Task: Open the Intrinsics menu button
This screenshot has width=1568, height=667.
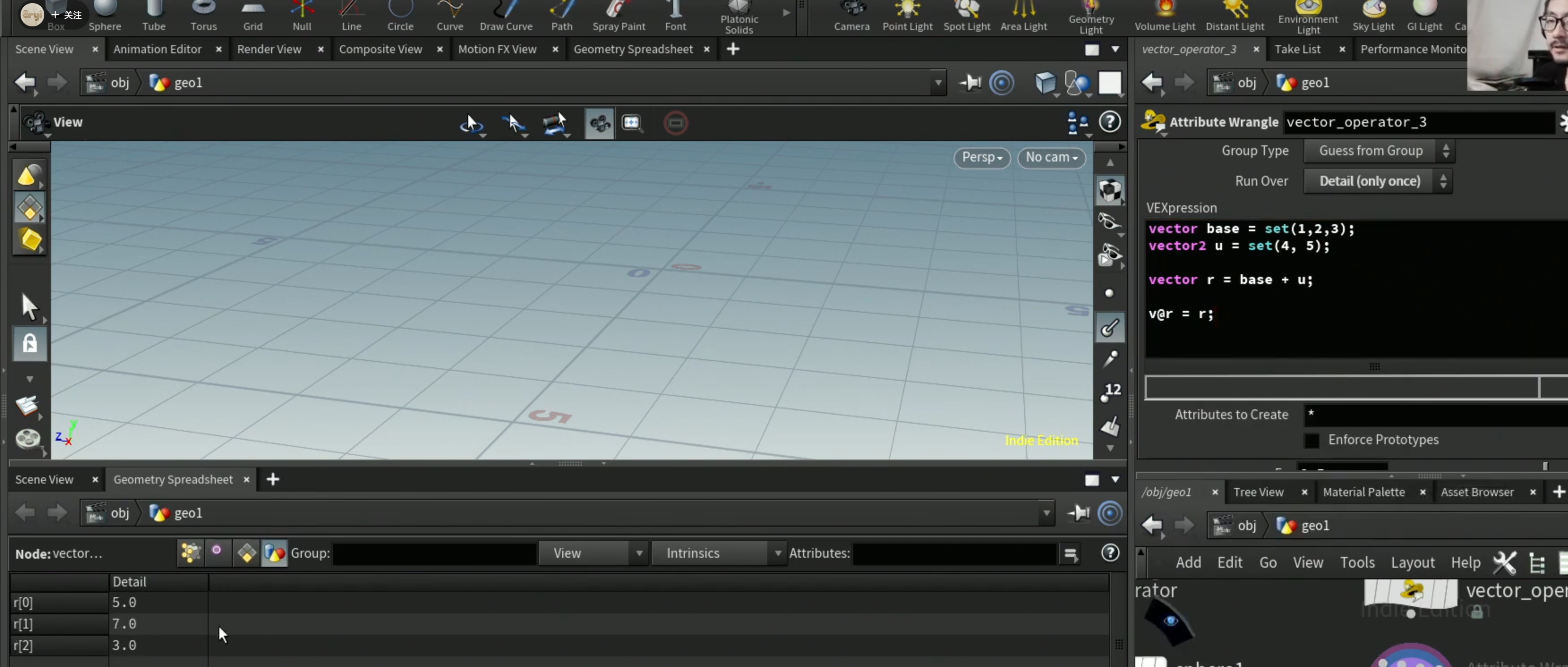Action: (x=718, y=553)
